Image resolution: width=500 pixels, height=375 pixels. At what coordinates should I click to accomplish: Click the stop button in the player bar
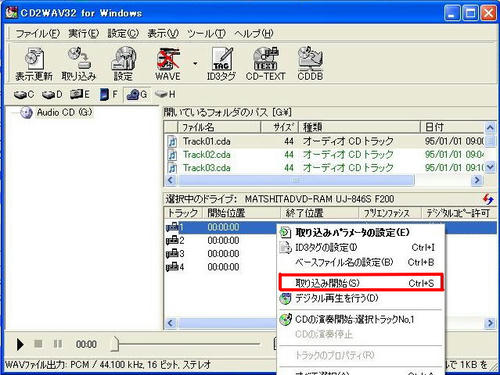(38, 344)
